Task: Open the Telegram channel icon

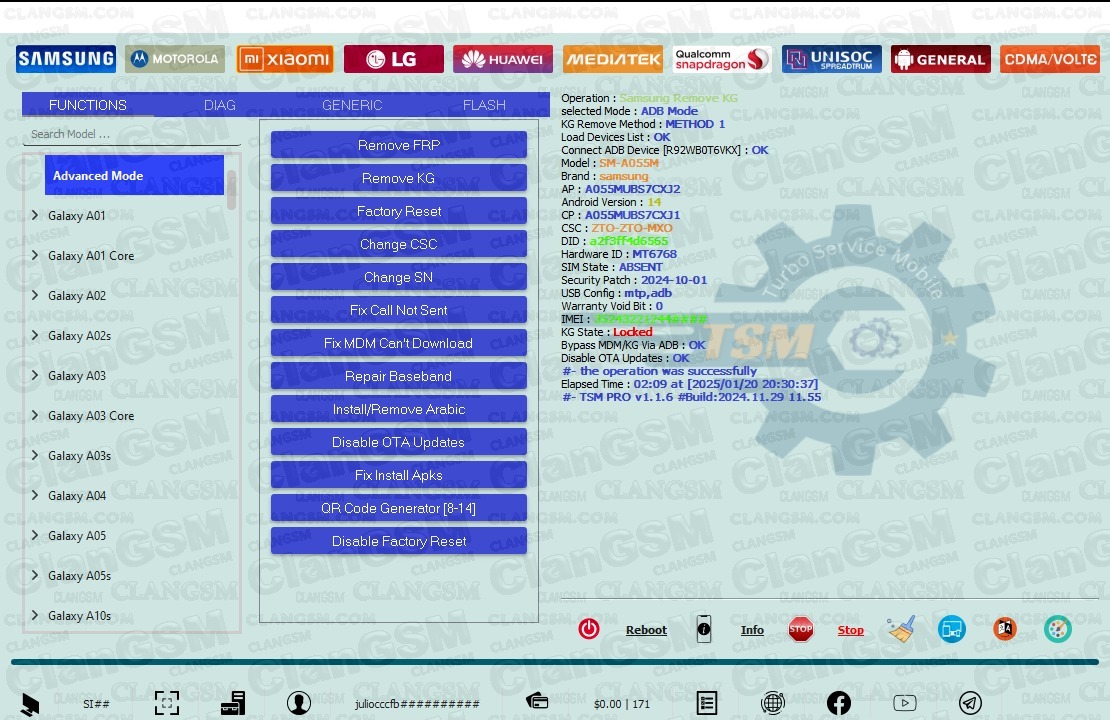Action: (971, 703)
